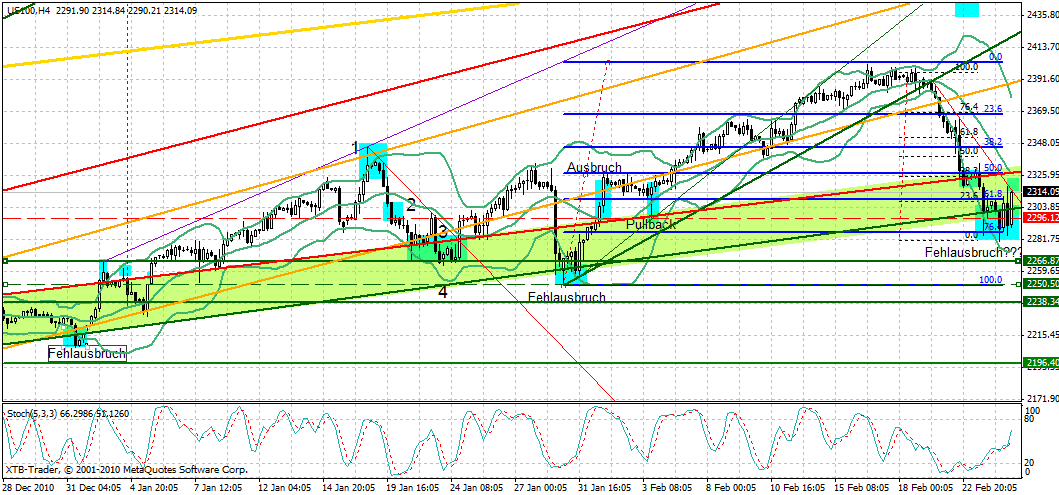1059x495 pixels.
Task: Click wave label '3' on the chart
Action: [442, 231]
